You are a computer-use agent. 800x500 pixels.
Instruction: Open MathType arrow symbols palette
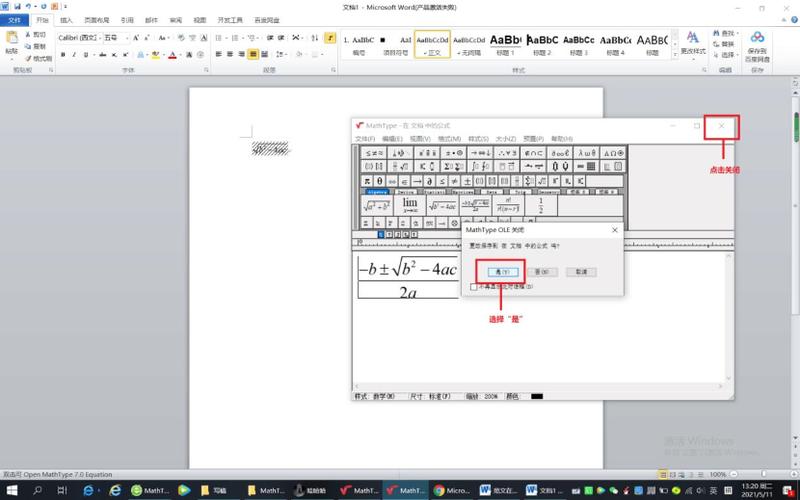point(480,153)
